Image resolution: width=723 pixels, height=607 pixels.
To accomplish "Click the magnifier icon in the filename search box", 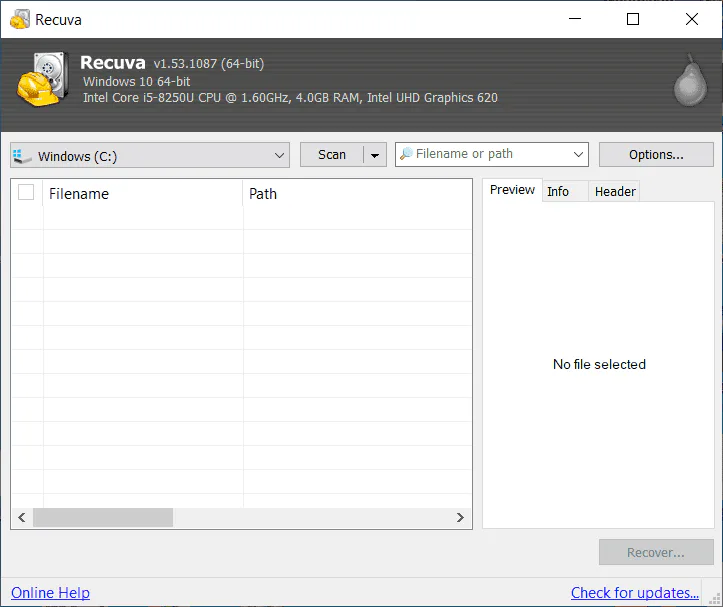I will click(406, 154).
